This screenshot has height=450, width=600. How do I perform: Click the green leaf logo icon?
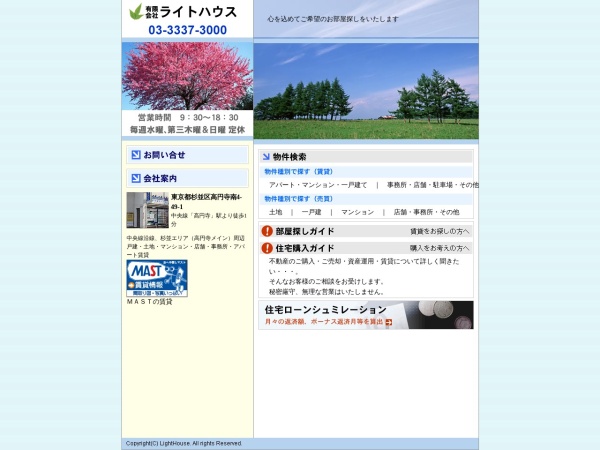click(136, 11)
